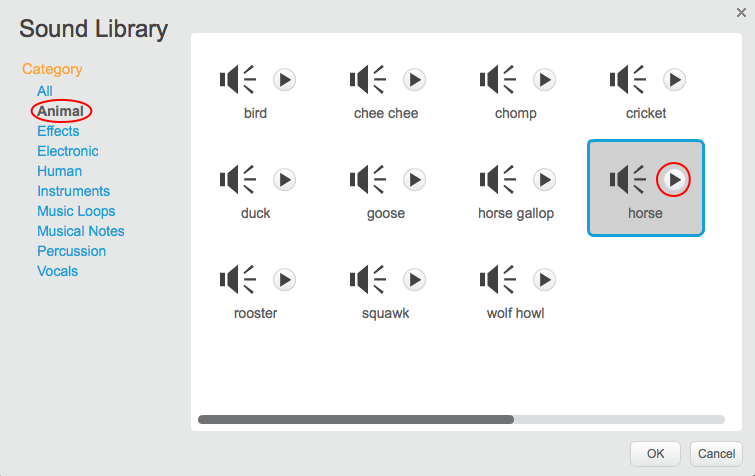Click the goose speaker icon
The image size is (755, 476).
point(367,179)
